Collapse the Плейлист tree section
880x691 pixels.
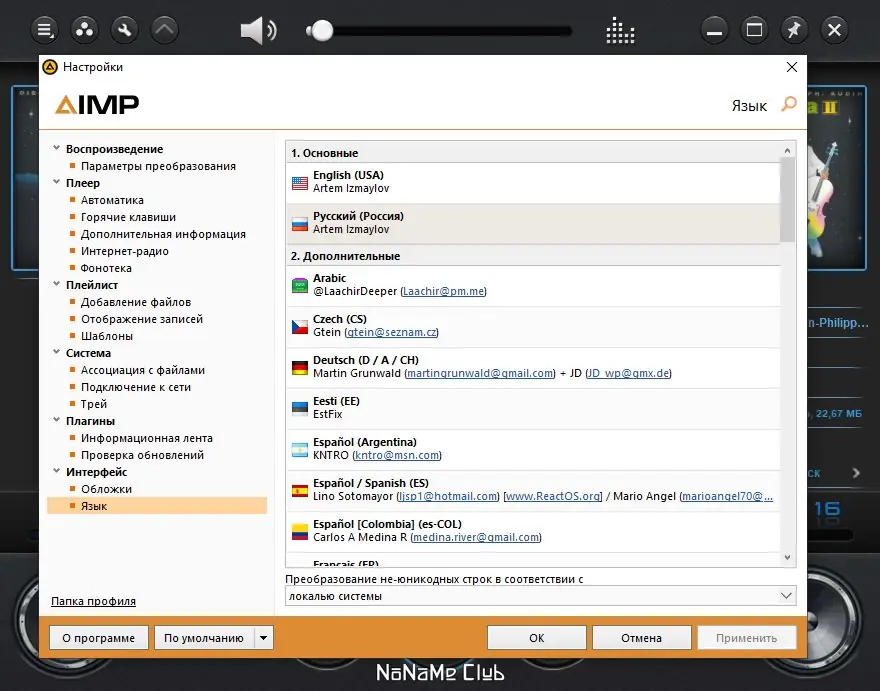[x=56, y=284]
